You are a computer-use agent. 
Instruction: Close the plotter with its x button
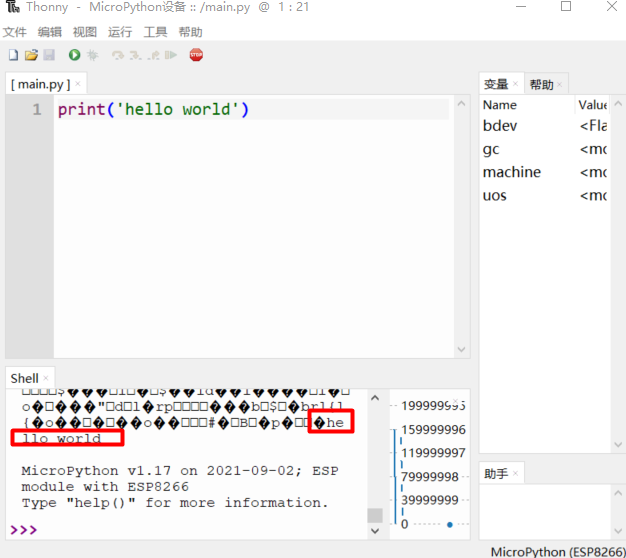(x=455, y=400)
